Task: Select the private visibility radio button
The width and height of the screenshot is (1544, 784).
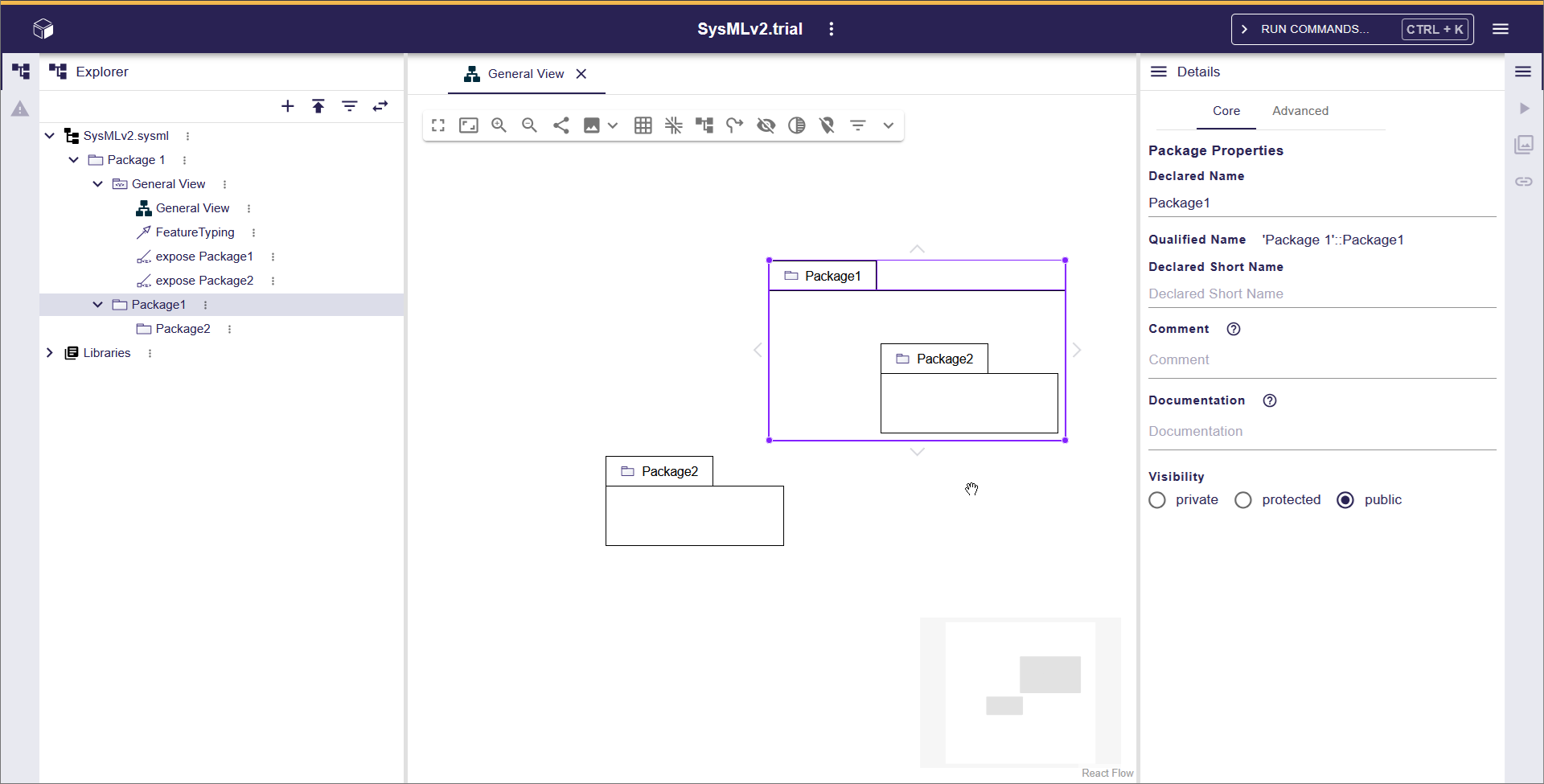Action: click(1157, 500)
